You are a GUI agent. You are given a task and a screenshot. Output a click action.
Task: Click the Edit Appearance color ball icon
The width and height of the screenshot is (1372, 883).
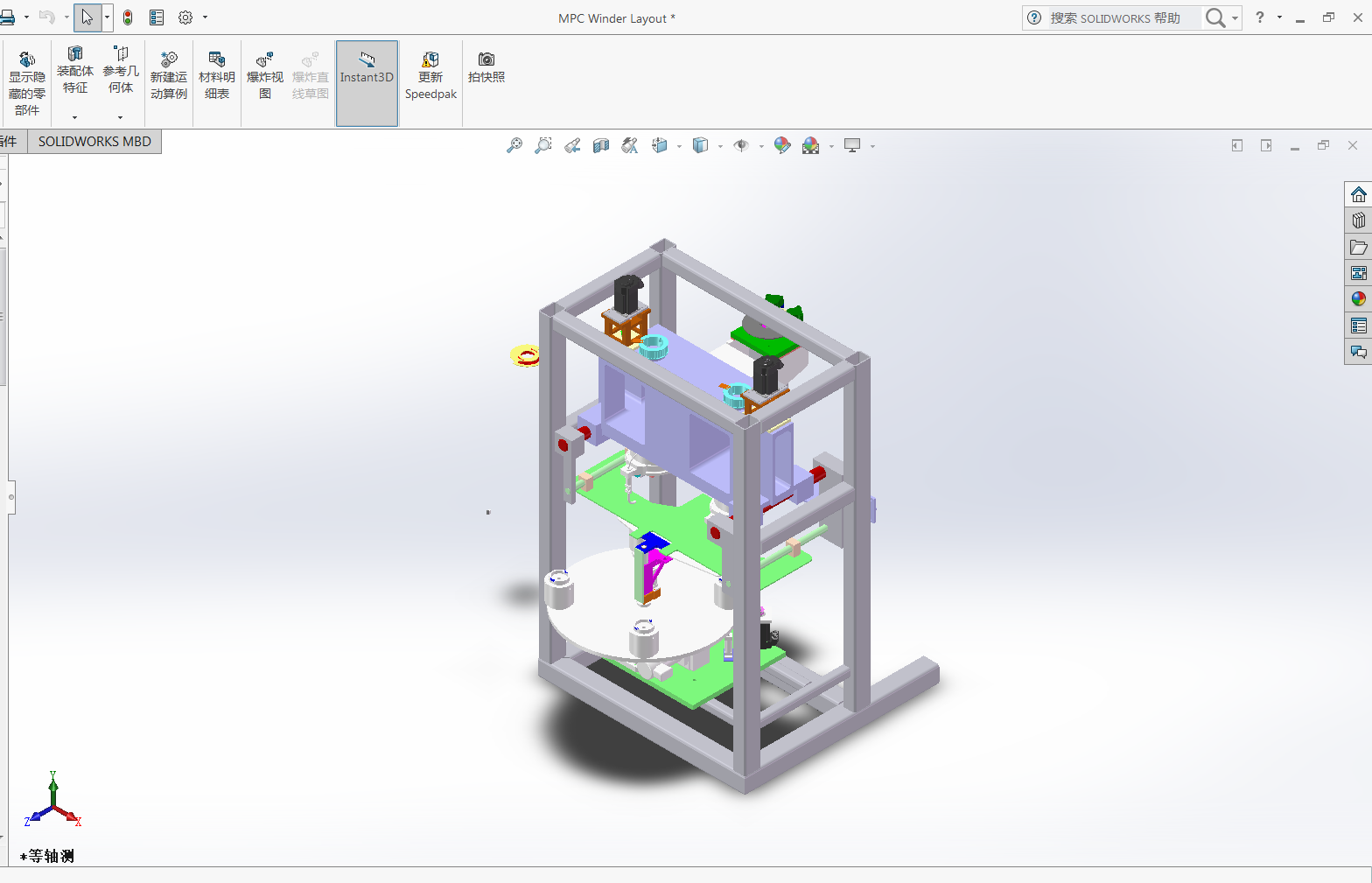pos(782,145)
